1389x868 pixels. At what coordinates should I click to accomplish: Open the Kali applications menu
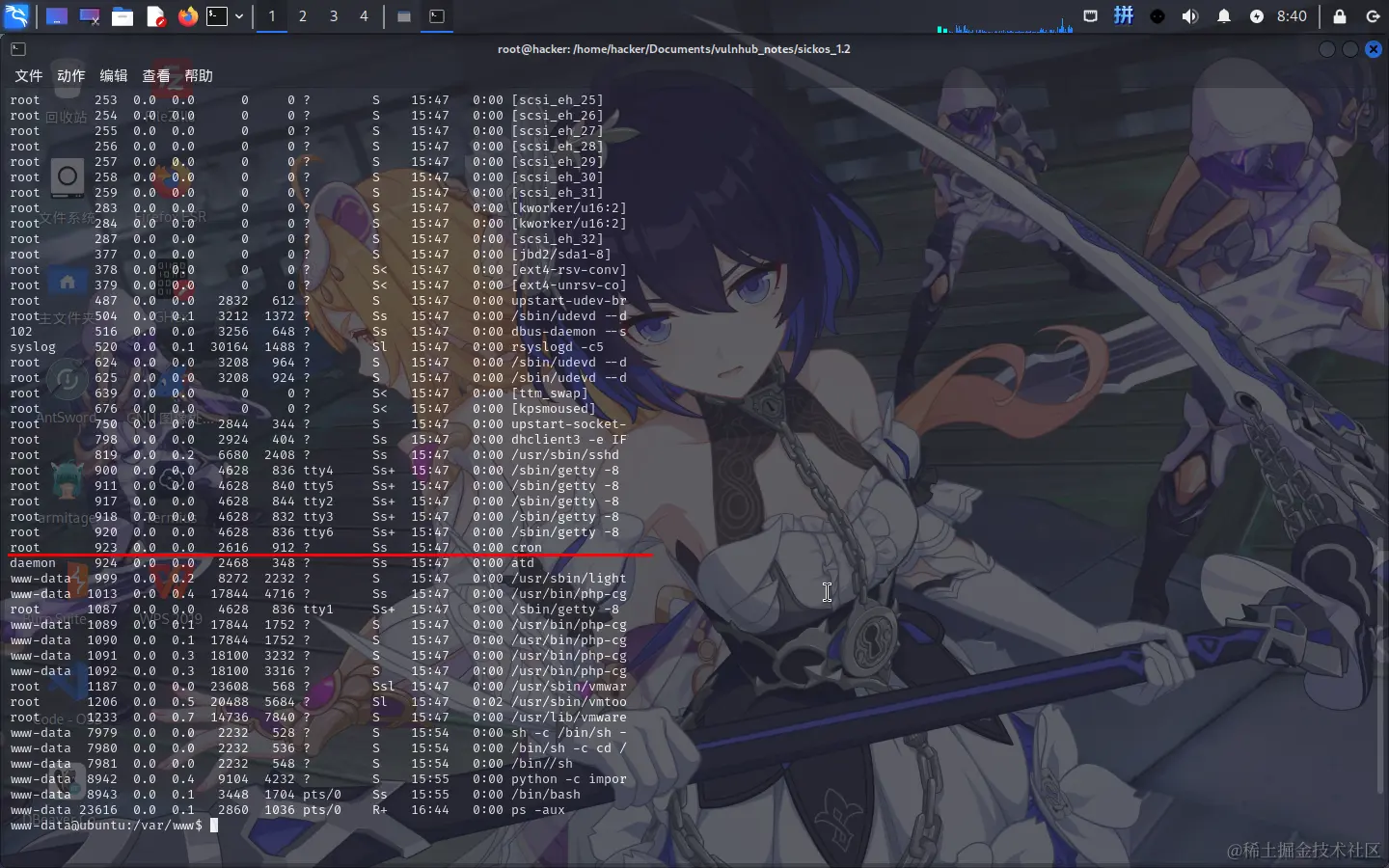tap(17, 15)
